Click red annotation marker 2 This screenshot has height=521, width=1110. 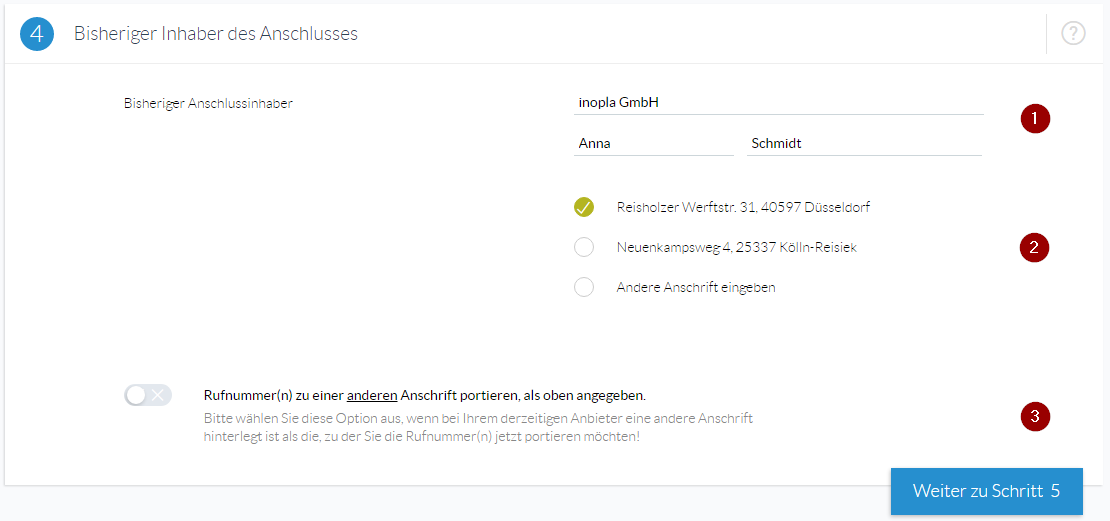click(1034, 248)
